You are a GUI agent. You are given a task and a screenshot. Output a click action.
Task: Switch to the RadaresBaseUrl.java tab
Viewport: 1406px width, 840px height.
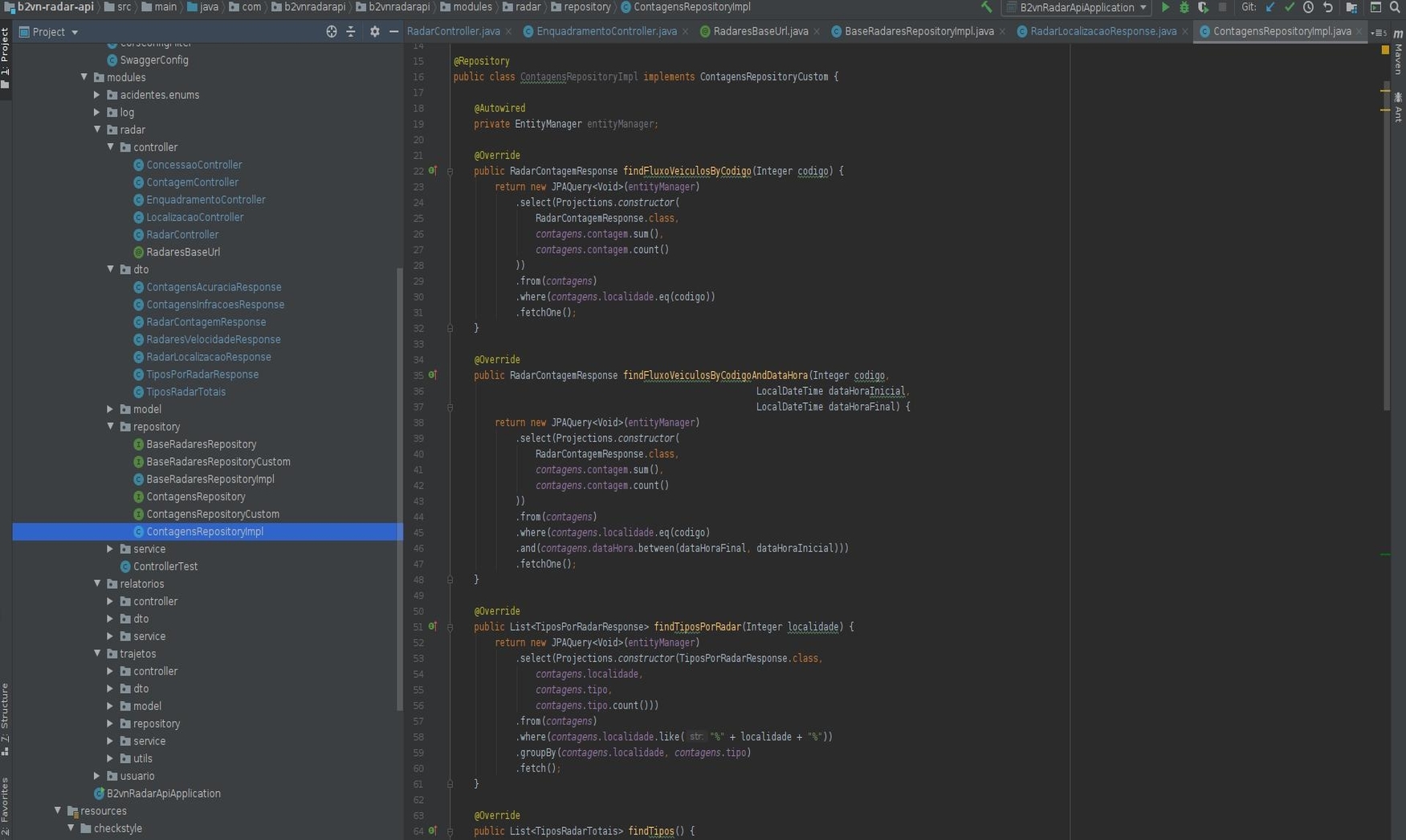pos(760,31)
